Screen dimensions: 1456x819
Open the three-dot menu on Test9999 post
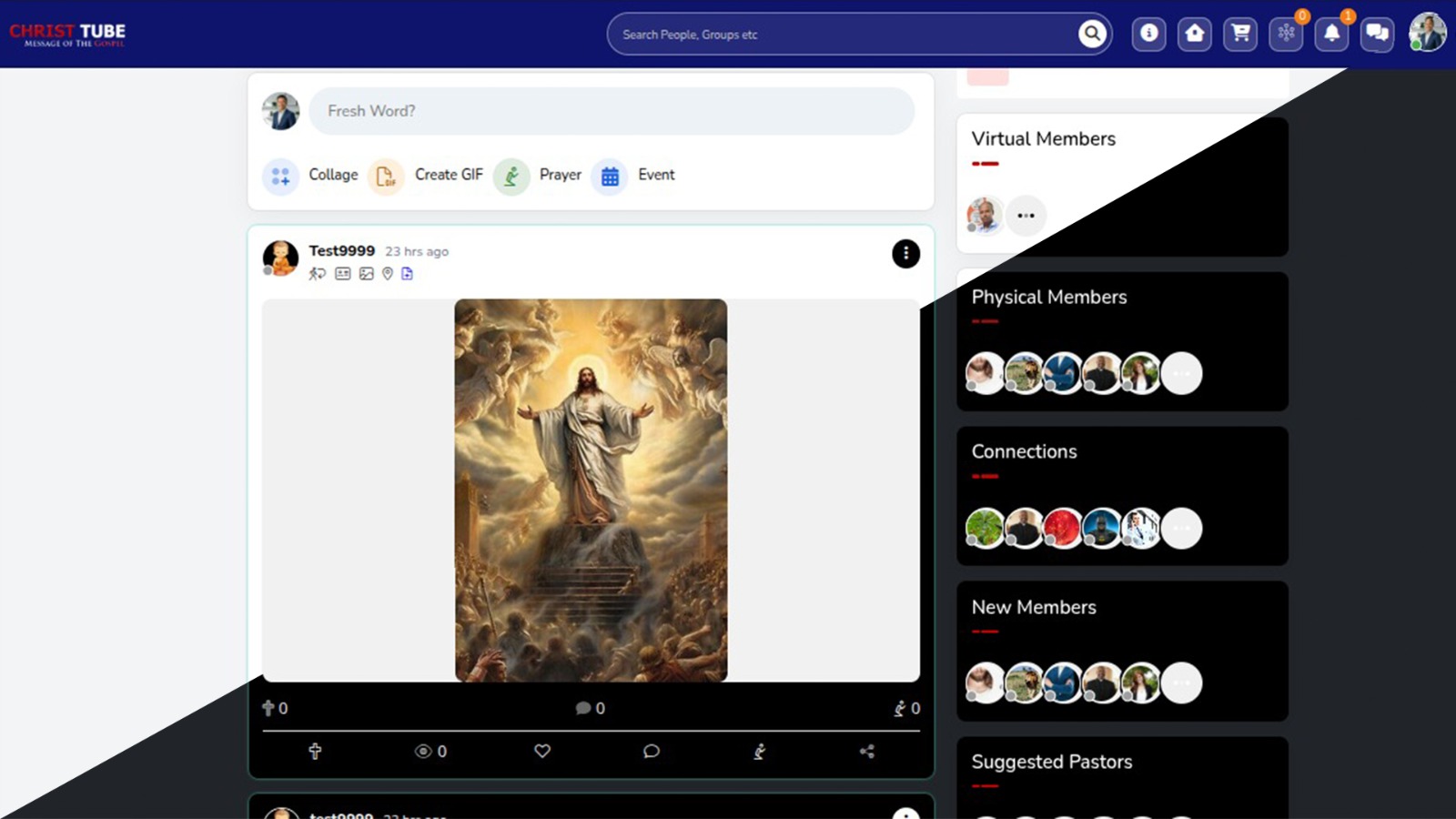tap(905, 254)
